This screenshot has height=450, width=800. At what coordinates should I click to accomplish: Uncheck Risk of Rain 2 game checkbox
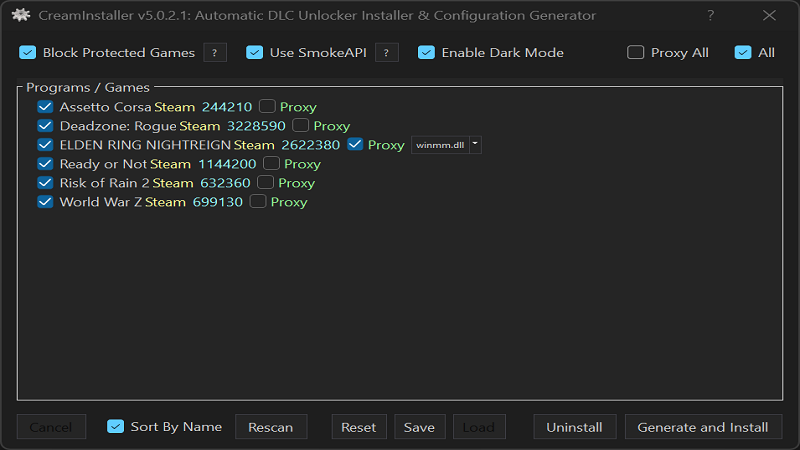click(45, 183)
